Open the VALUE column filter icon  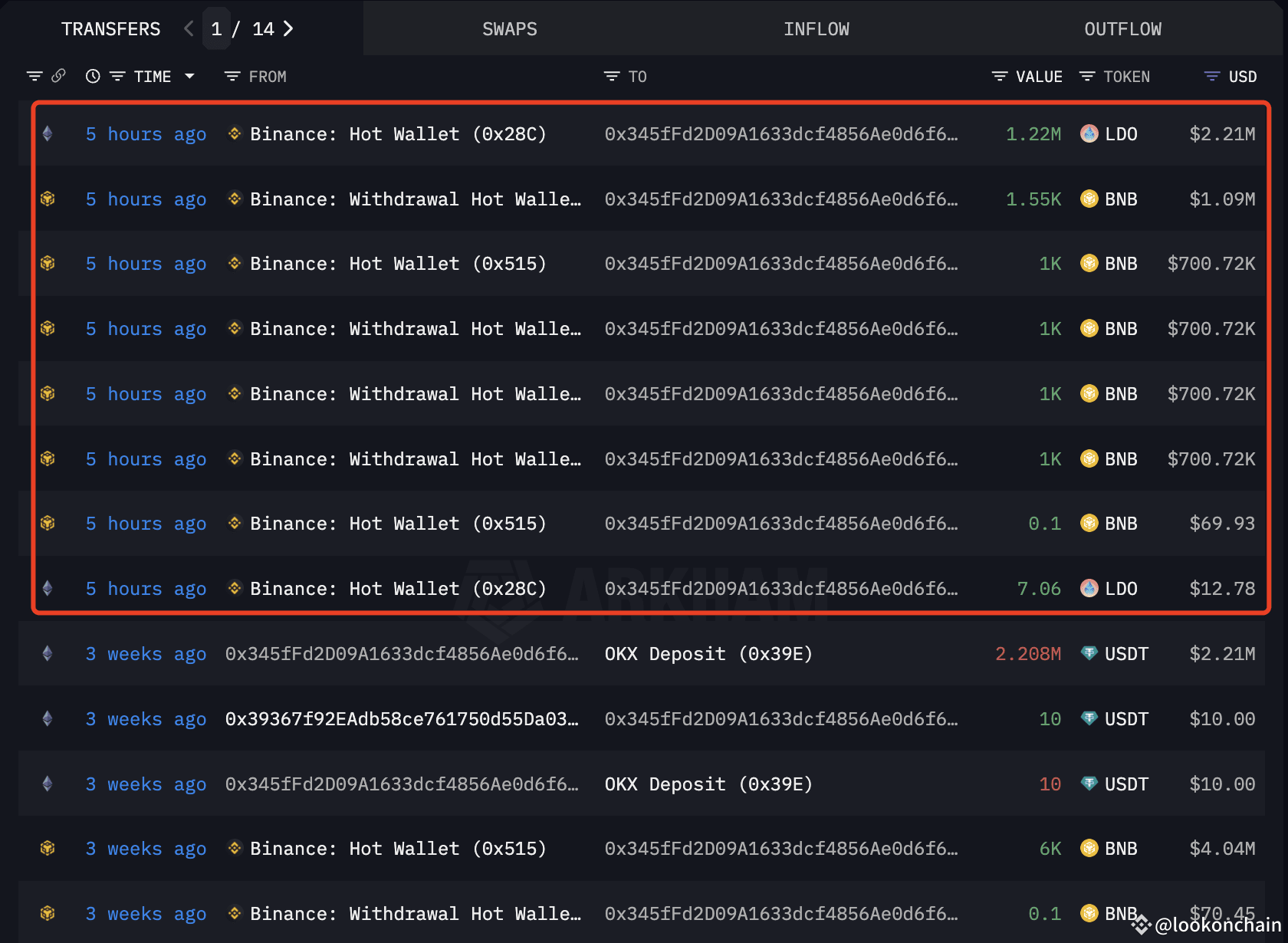[x=1000, y=76]
